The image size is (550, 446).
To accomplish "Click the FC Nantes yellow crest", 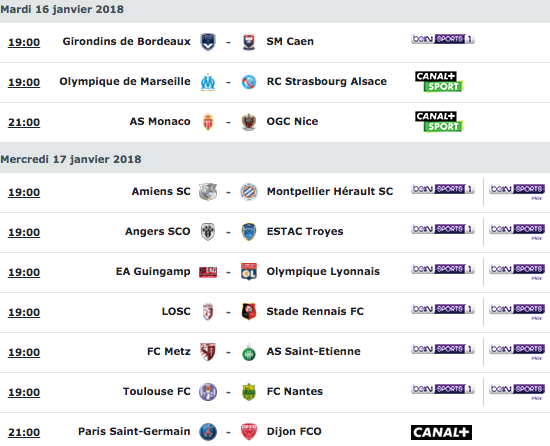I will click(x=249, y=392).
